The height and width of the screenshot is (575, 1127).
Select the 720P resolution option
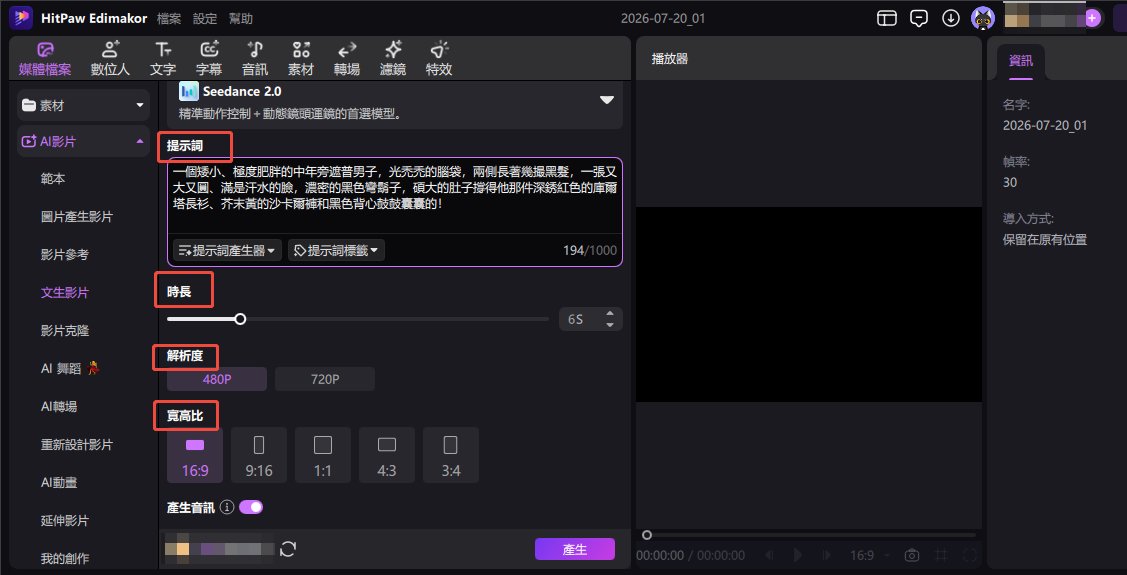tap(325, 379)
